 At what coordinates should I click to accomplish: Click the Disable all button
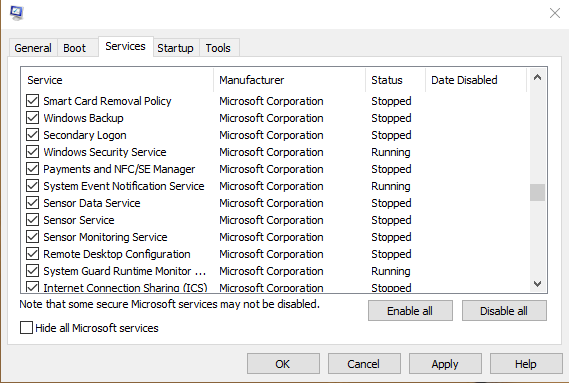(x=504, y=311)
